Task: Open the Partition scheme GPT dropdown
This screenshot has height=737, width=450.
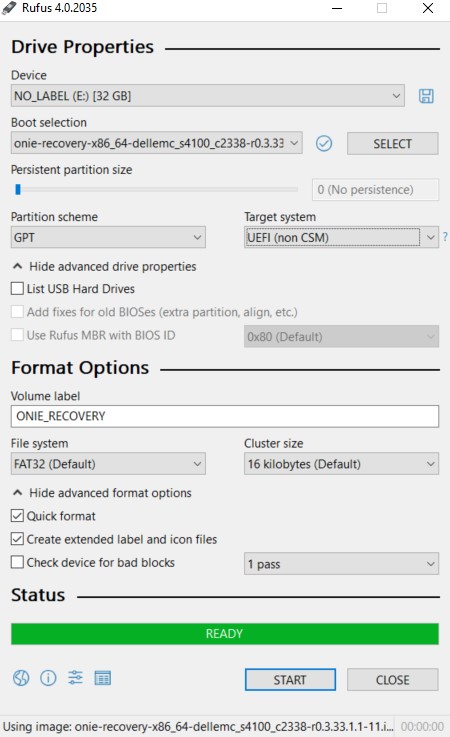Action: 108,237
